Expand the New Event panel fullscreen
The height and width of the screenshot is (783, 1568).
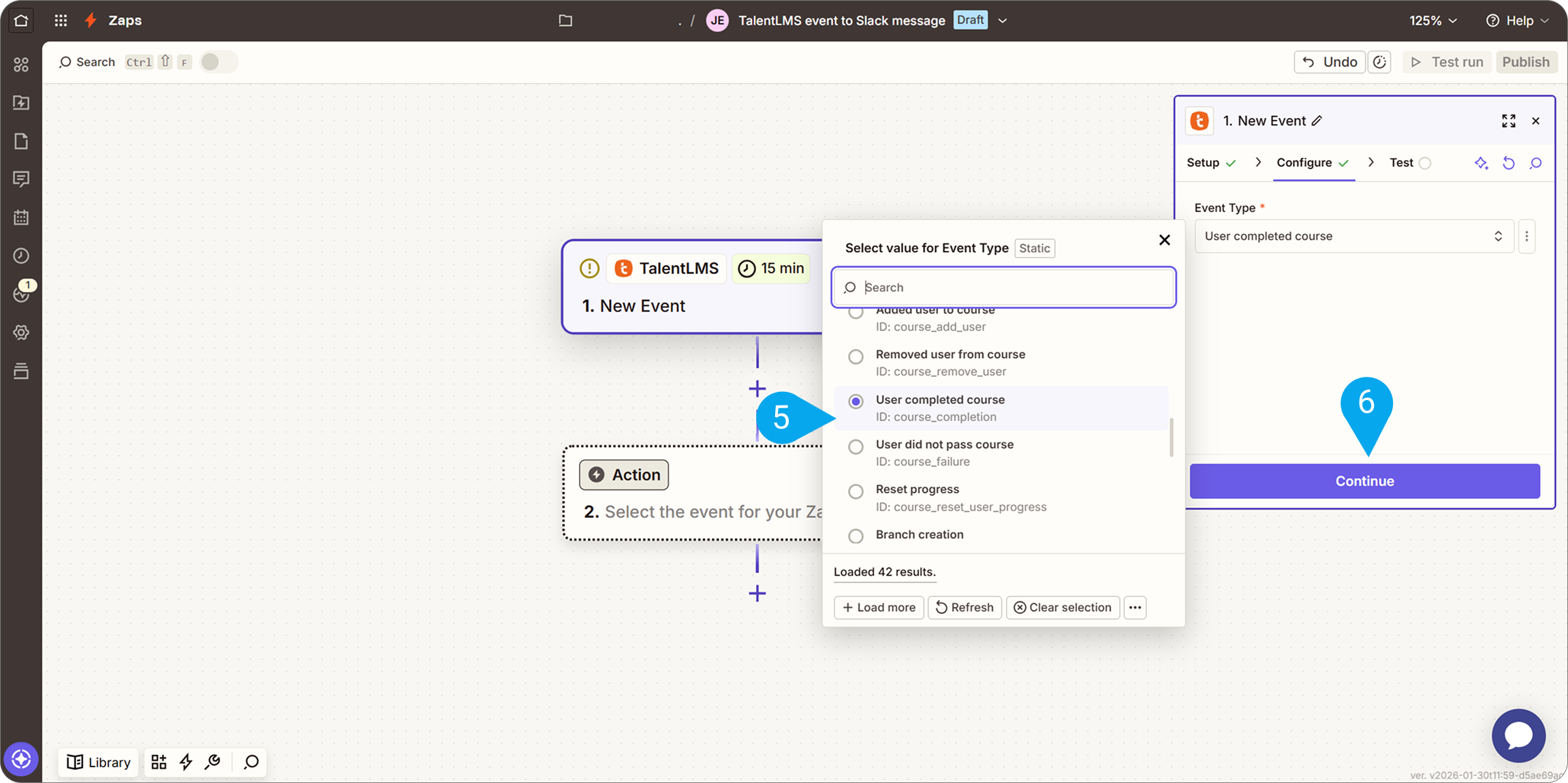coord(1508,121)
